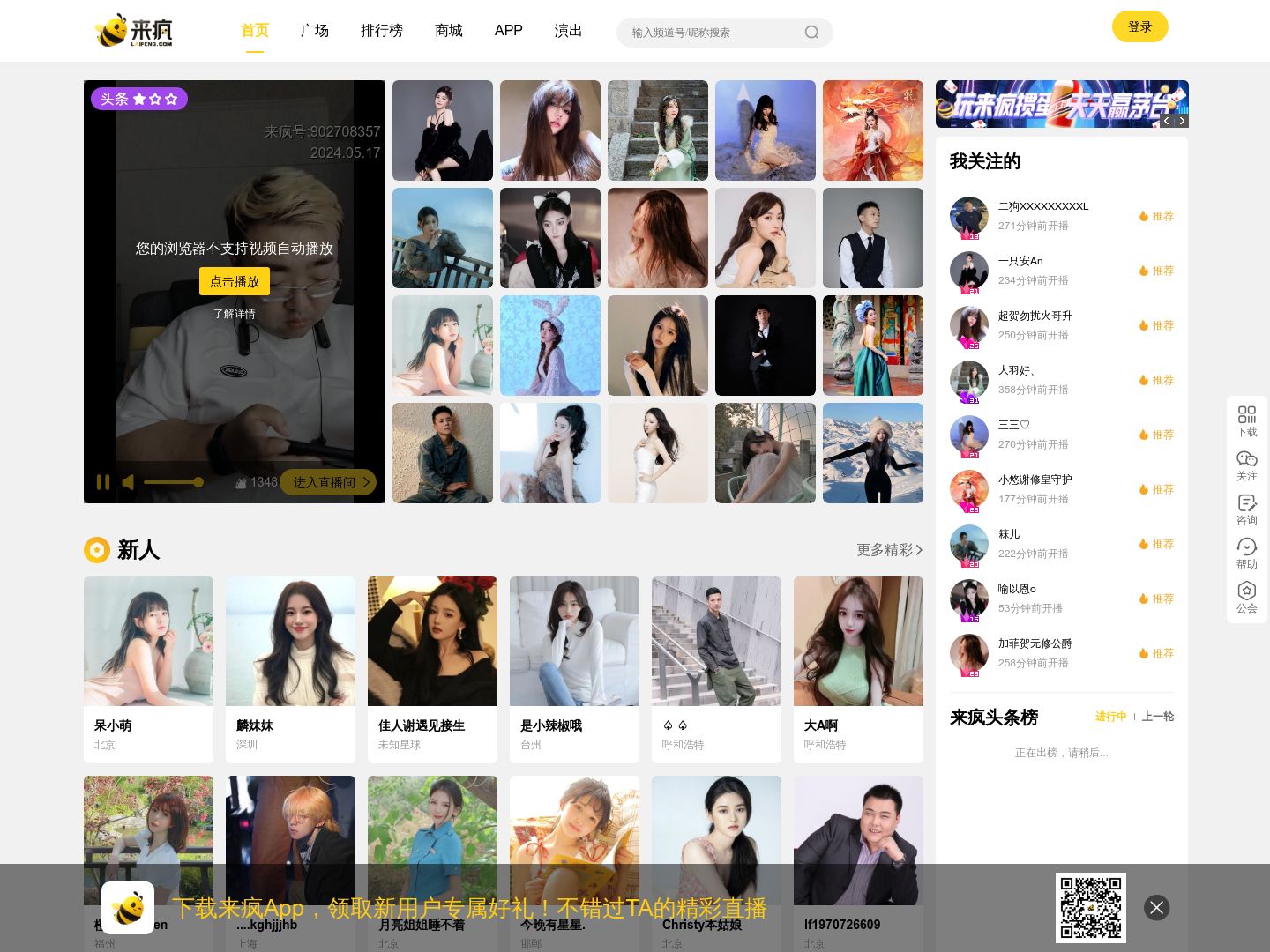Open 大A啊 newcomer card

[x=858, y=670]
